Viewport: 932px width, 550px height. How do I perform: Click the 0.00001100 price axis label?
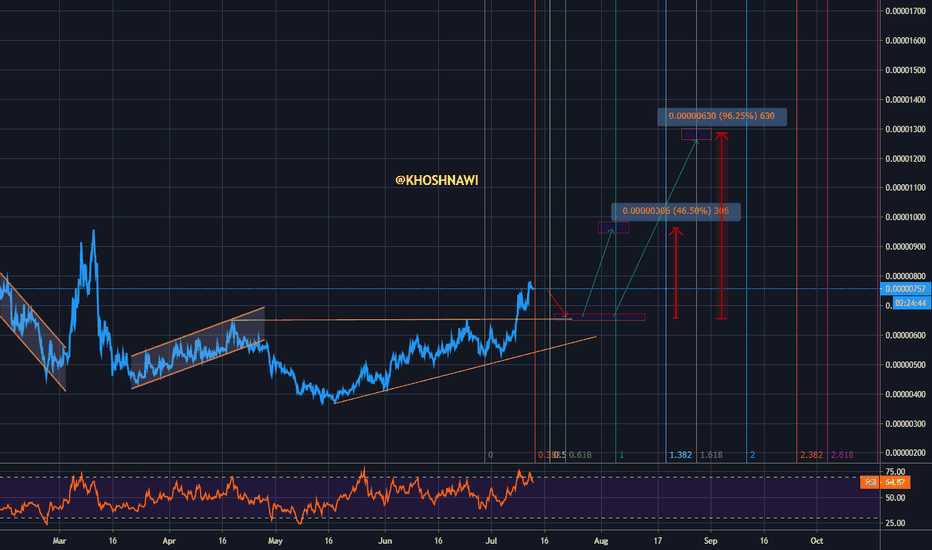(x=905, y=187)
